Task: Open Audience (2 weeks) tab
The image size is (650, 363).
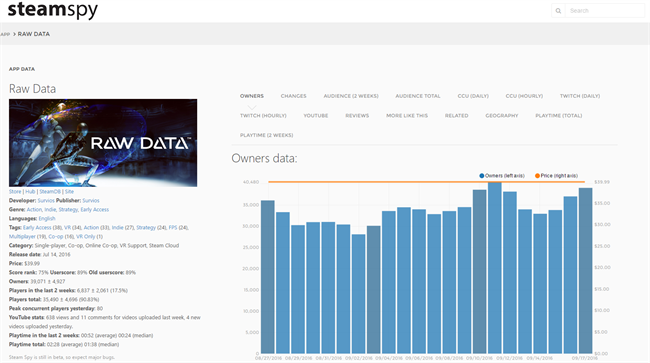Action: pos(351,96)
